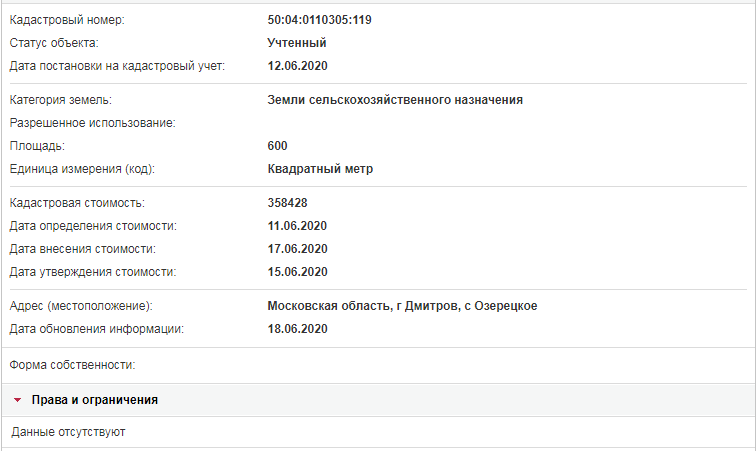Click the Разрешенное использование label
The width and height of the screenshot is (756, 451).
(x=93, y=123)
